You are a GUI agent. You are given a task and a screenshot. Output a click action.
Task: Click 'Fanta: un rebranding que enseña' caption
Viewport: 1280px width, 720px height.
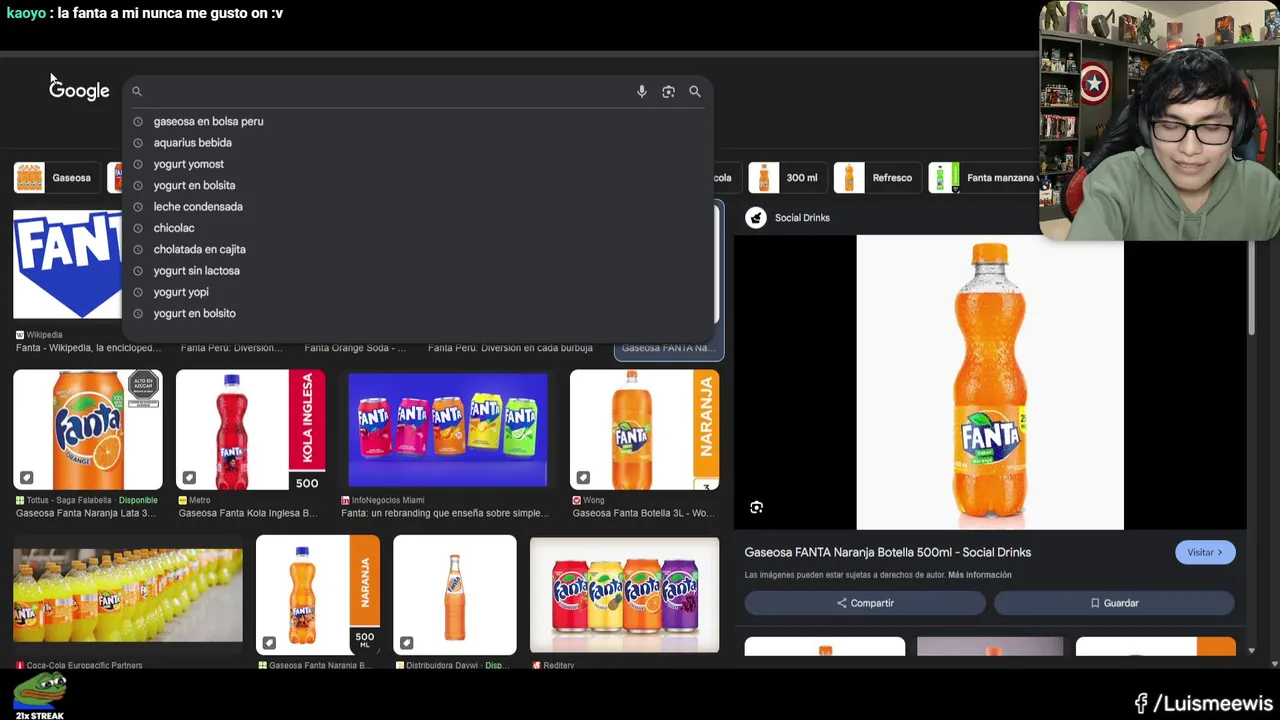click(445, 513)
